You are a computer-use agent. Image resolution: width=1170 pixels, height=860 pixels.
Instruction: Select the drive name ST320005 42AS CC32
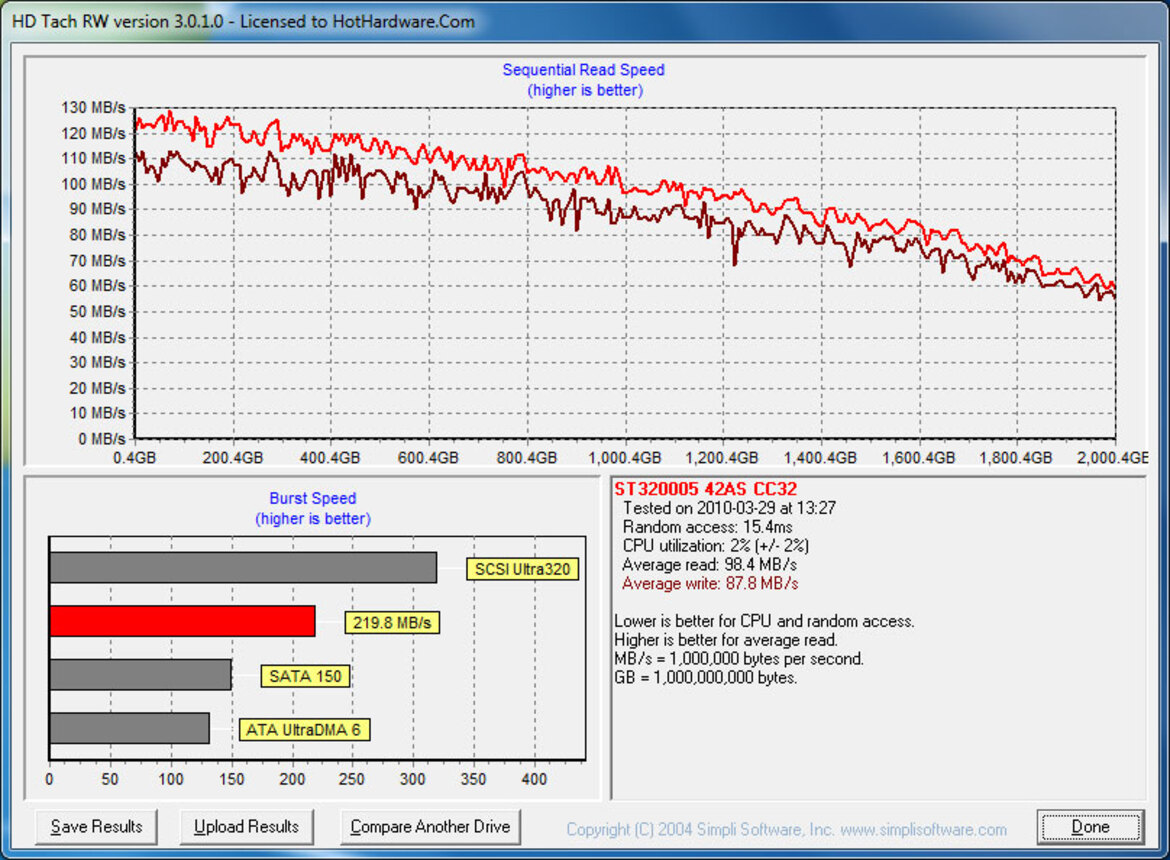click(706, 489)
